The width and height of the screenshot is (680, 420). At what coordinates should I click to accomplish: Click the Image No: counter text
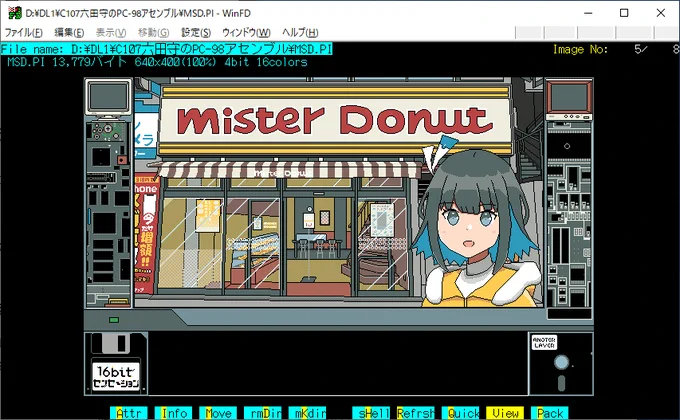coord(616,49)
